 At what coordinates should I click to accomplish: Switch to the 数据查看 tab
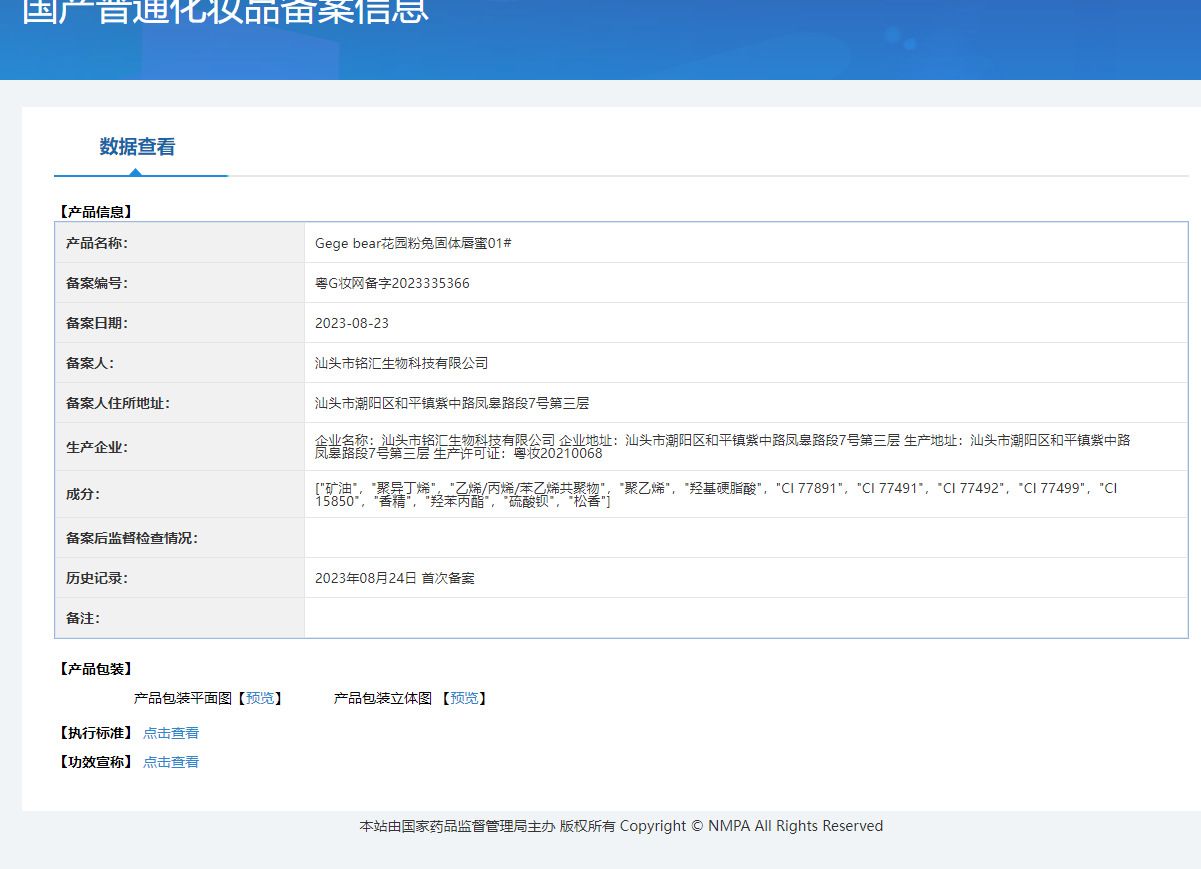point(137,147)
